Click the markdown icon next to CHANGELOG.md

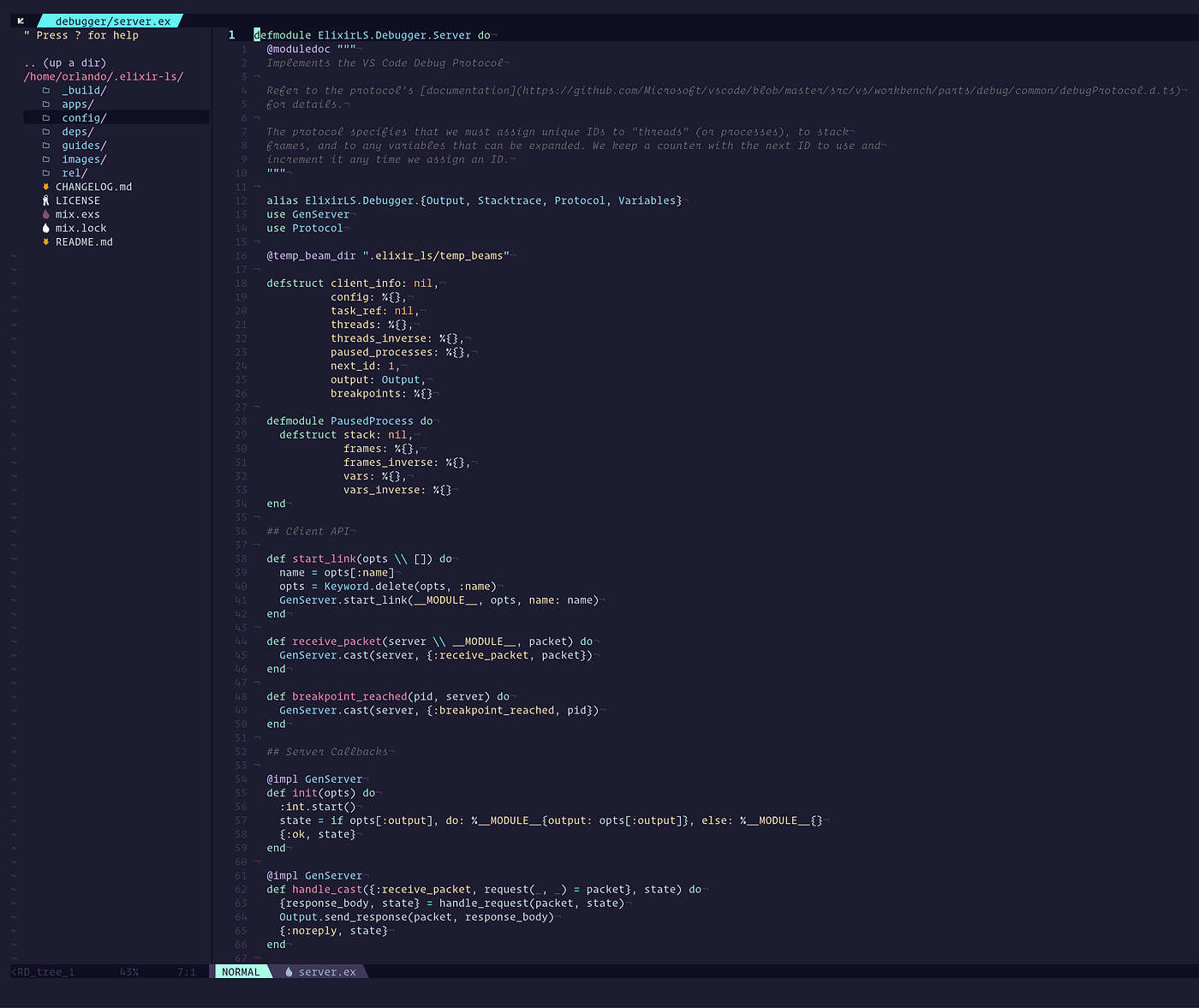[x=45, y=187]
